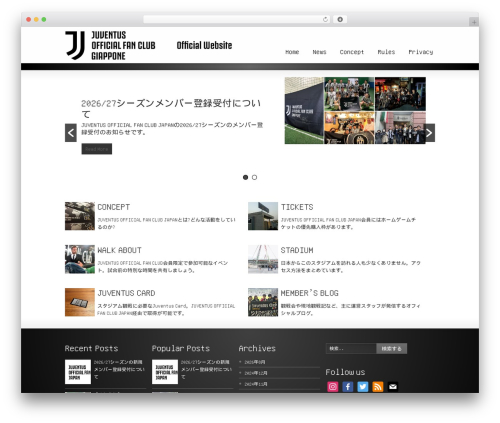Image resolution: width=500 pixels, height=423 pixels.
Task: Click the browser address bar
Action: point(237,19)
